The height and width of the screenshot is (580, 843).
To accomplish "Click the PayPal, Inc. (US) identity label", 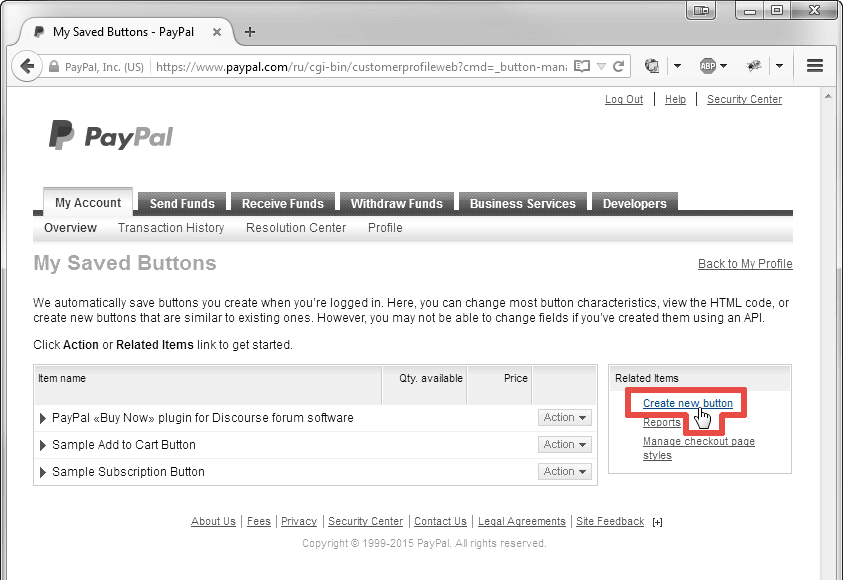I will pyautogui.click(x=104, y=67).
